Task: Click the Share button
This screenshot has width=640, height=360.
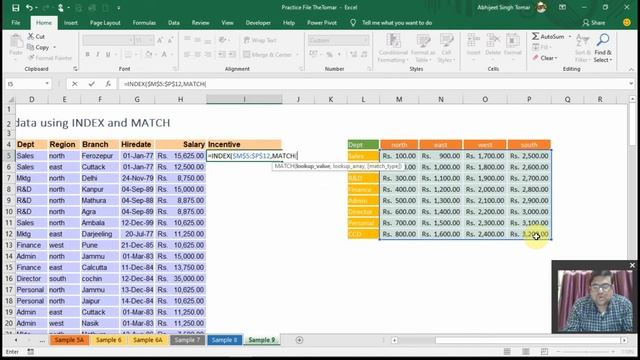Action: (x=594, y=23)
